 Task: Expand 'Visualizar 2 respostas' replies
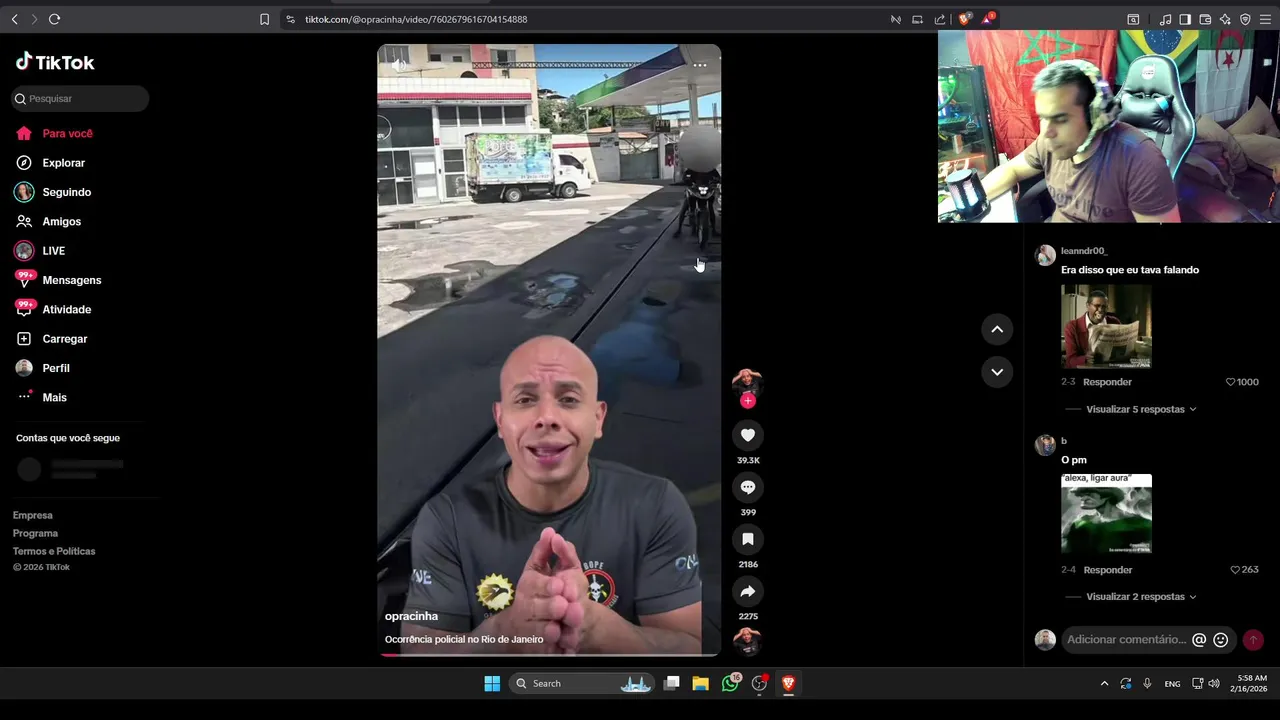[1141, 597]
